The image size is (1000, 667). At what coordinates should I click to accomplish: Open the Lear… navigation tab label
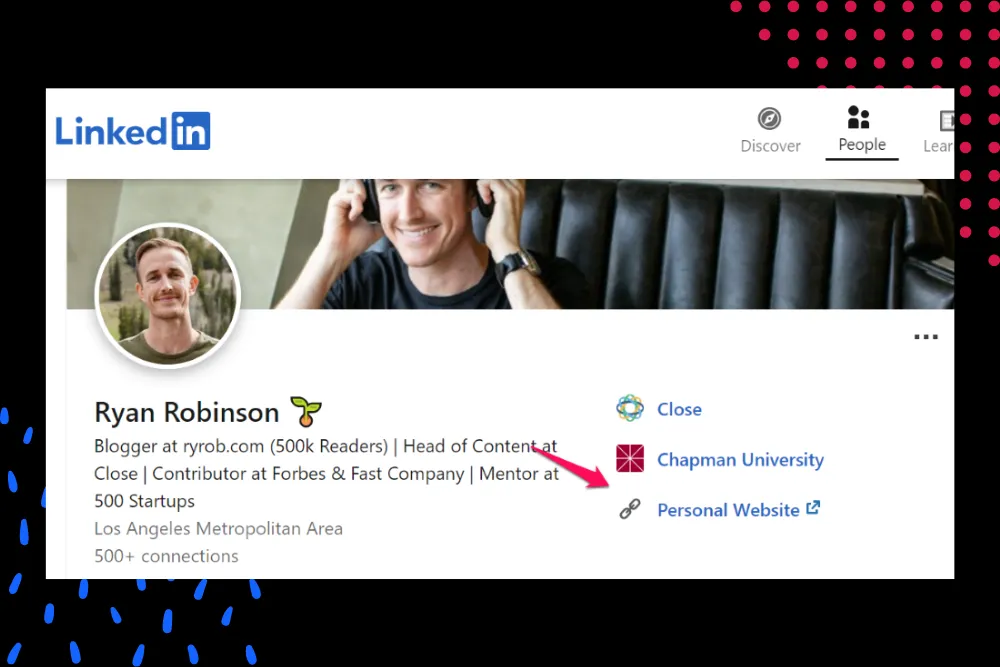(939, 146)
